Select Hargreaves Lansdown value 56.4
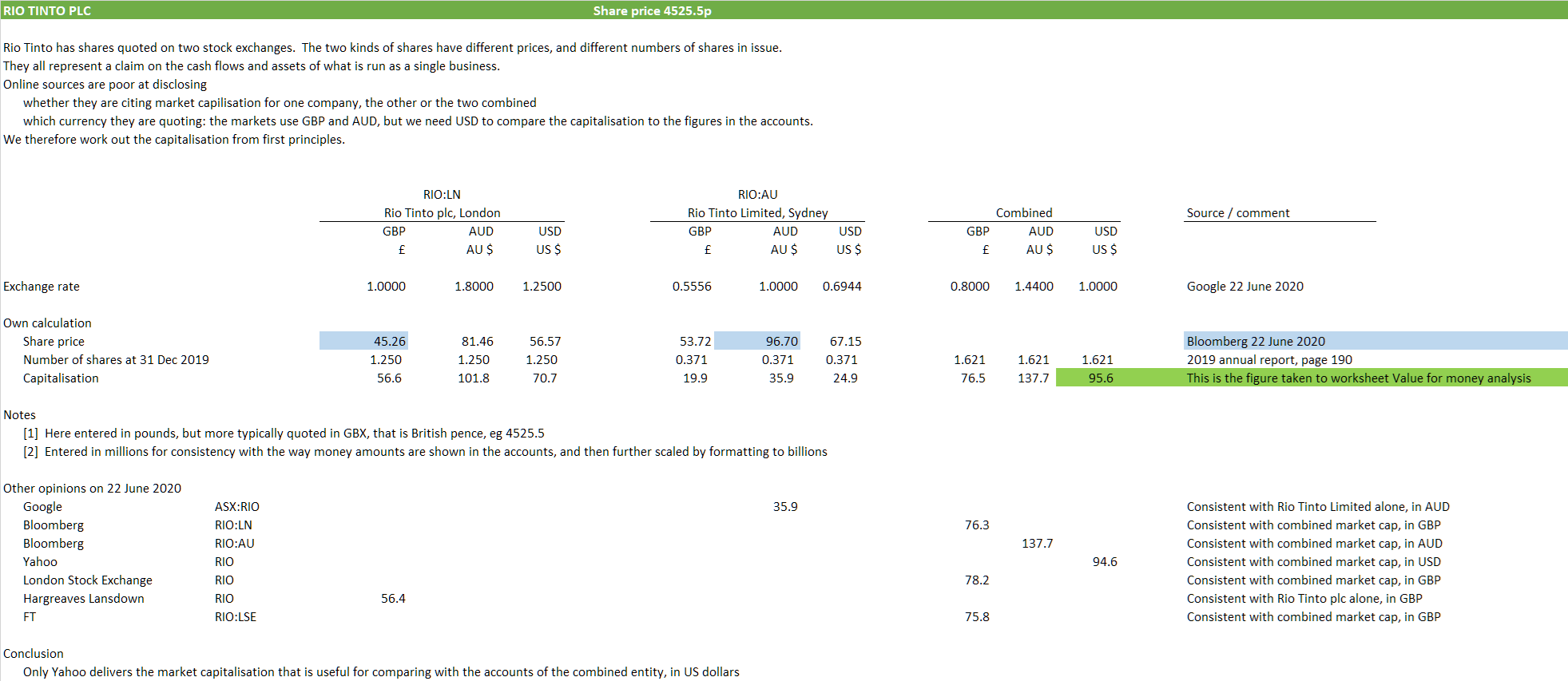 coord(393,598)
